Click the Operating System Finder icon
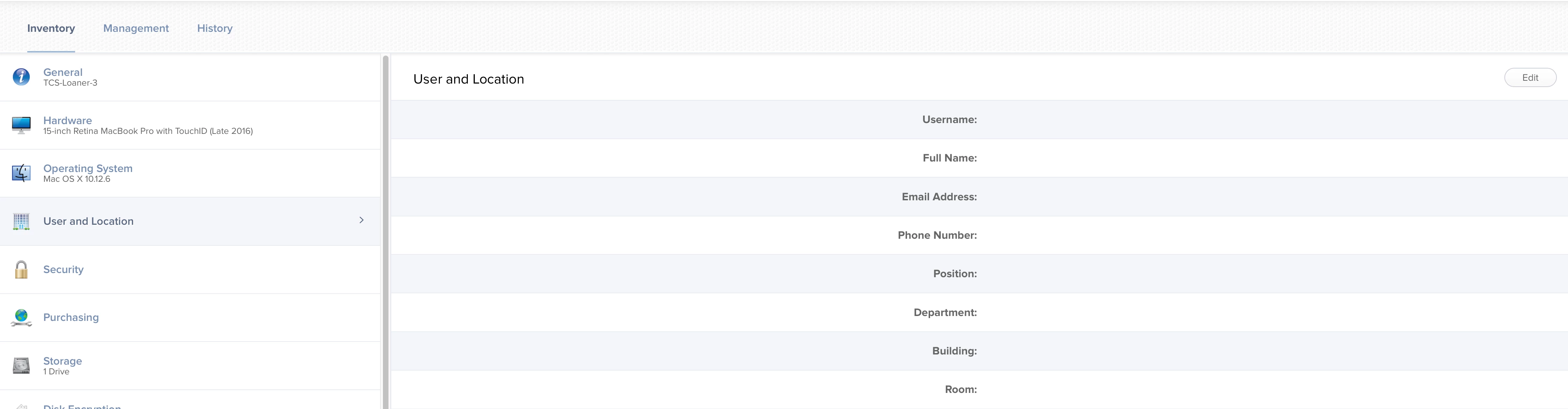Screen dimensions: 1568x409 [x=21, y=173]
